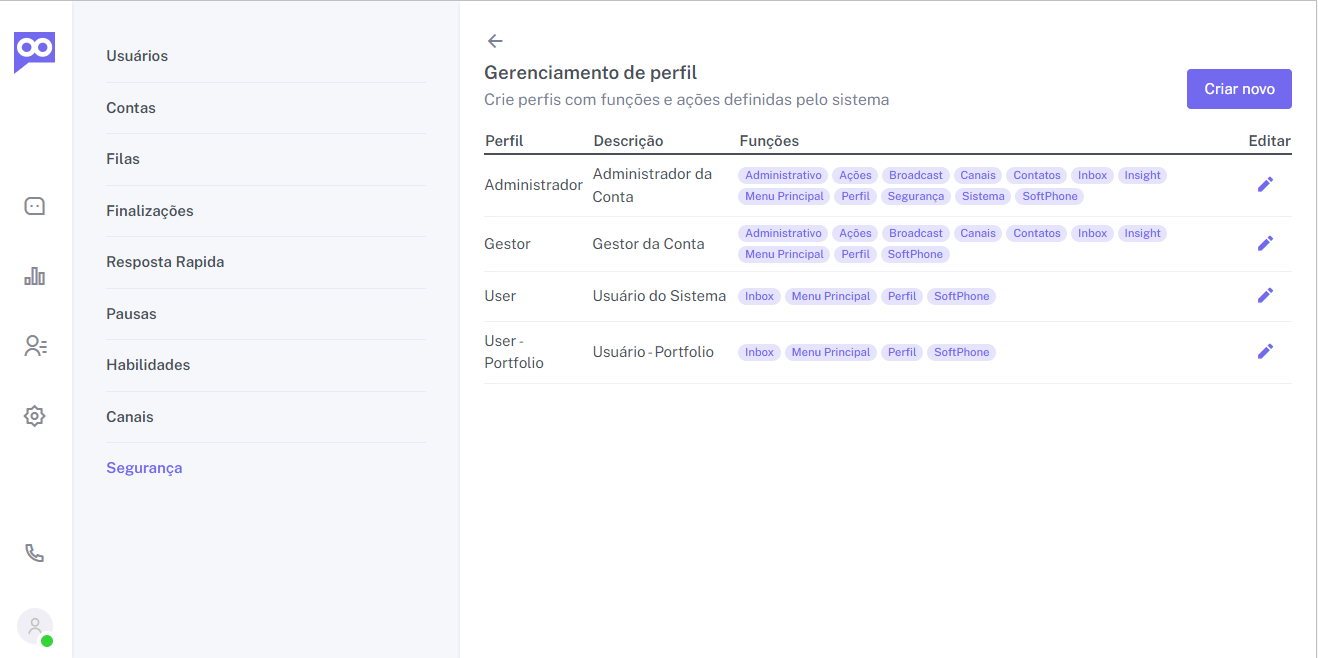The height and width of the screenshot is (658, 1318).
Task: Click the Descrição column header
Action: click(x=628, y=141)
